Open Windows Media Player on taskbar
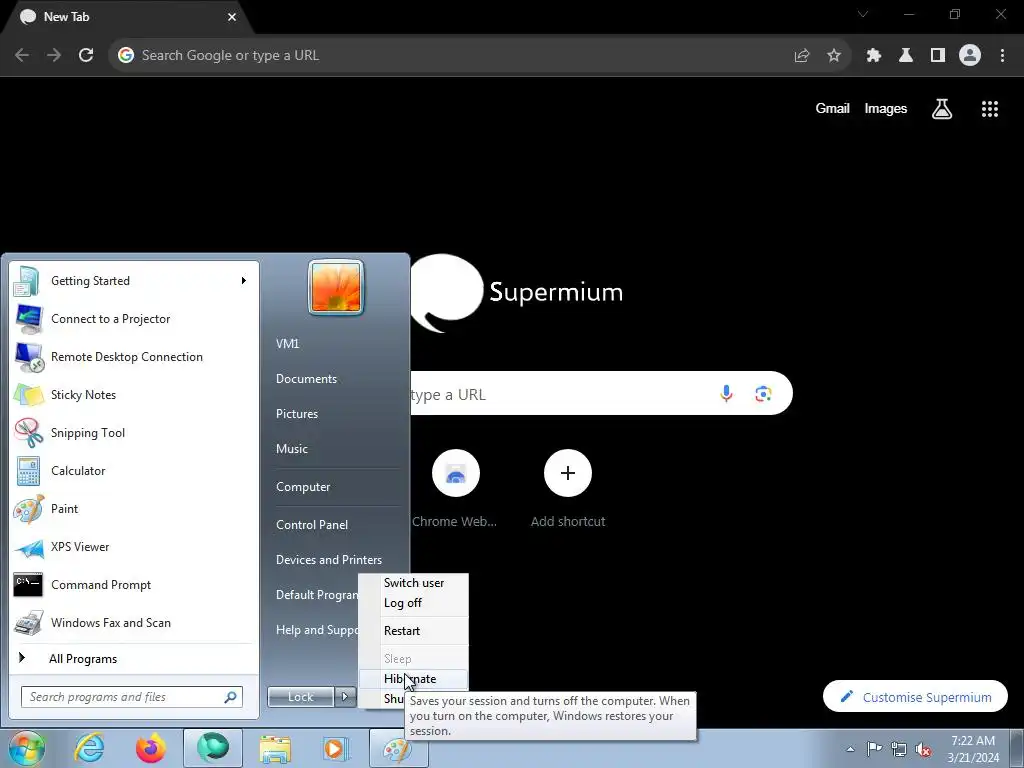The width and height of the screenshot is (1024, 768). 336,748
